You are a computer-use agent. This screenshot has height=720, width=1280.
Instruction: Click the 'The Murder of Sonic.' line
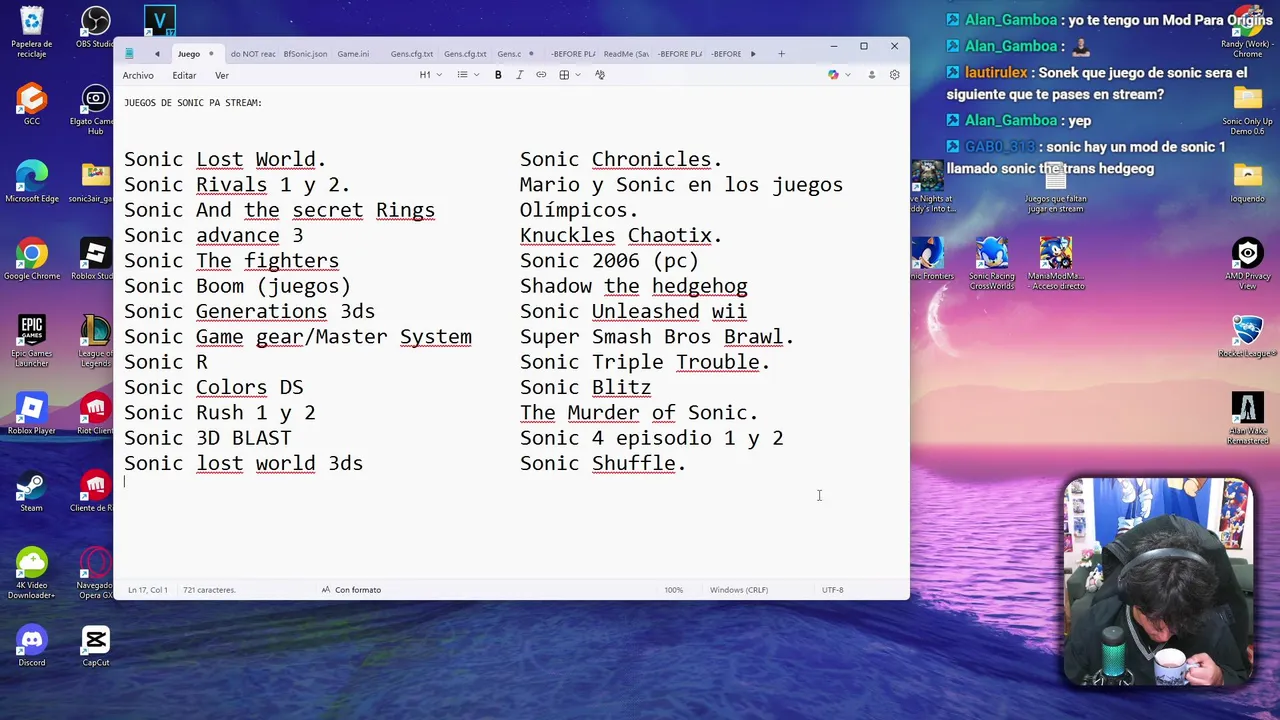point(639,412)
